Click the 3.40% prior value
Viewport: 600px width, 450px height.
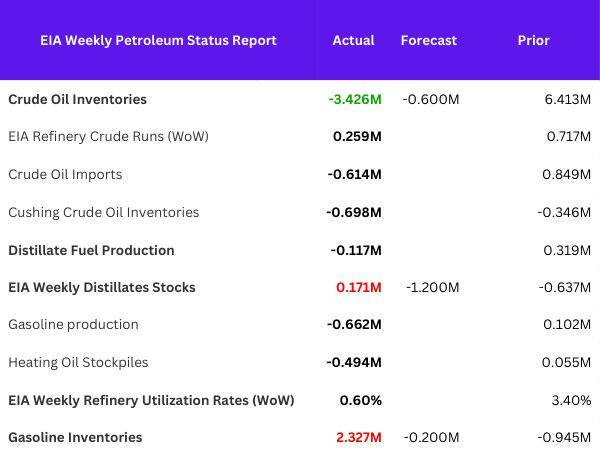click(x=571, y=401)
